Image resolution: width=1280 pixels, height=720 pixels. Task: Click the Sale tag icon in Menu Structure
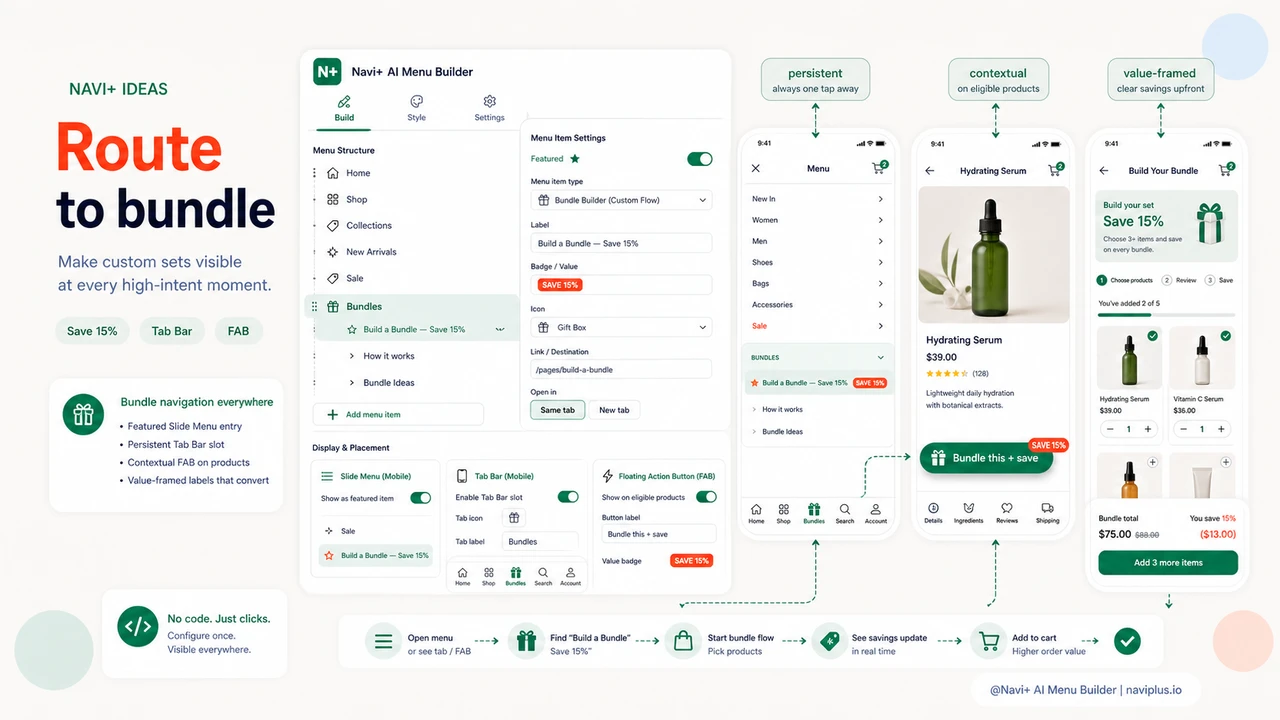333,278
